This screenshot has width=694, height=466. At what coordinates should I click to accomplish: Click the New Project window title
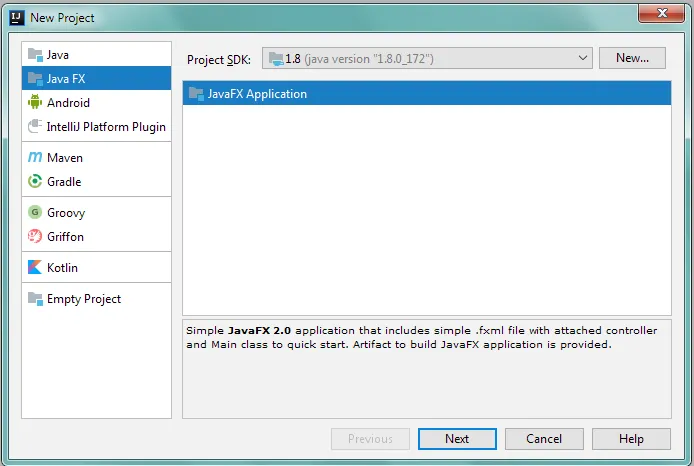tap(62, 18)
